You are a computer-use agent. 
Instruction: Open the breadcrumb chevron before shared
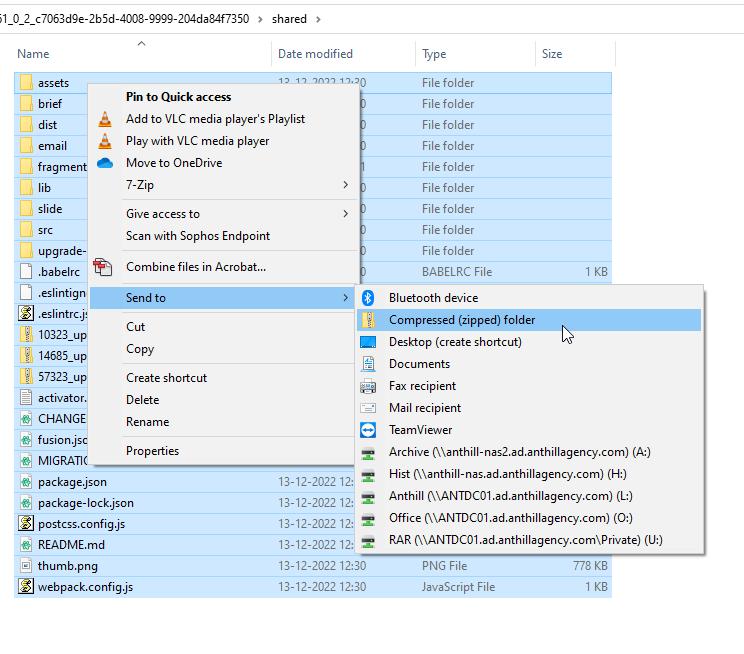point(261,18)
